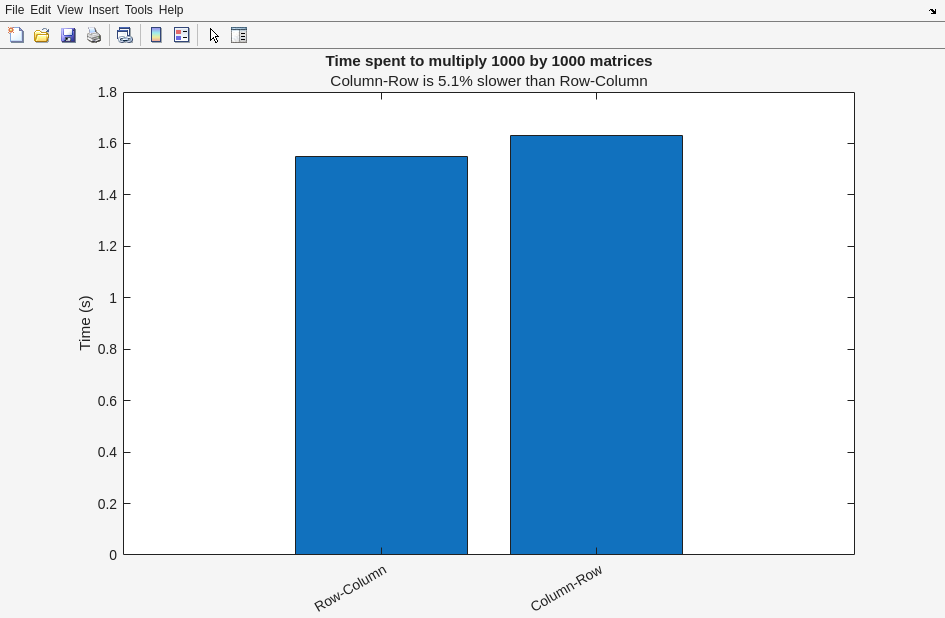Open the File menu
The image size is (945, 618).
14,10
